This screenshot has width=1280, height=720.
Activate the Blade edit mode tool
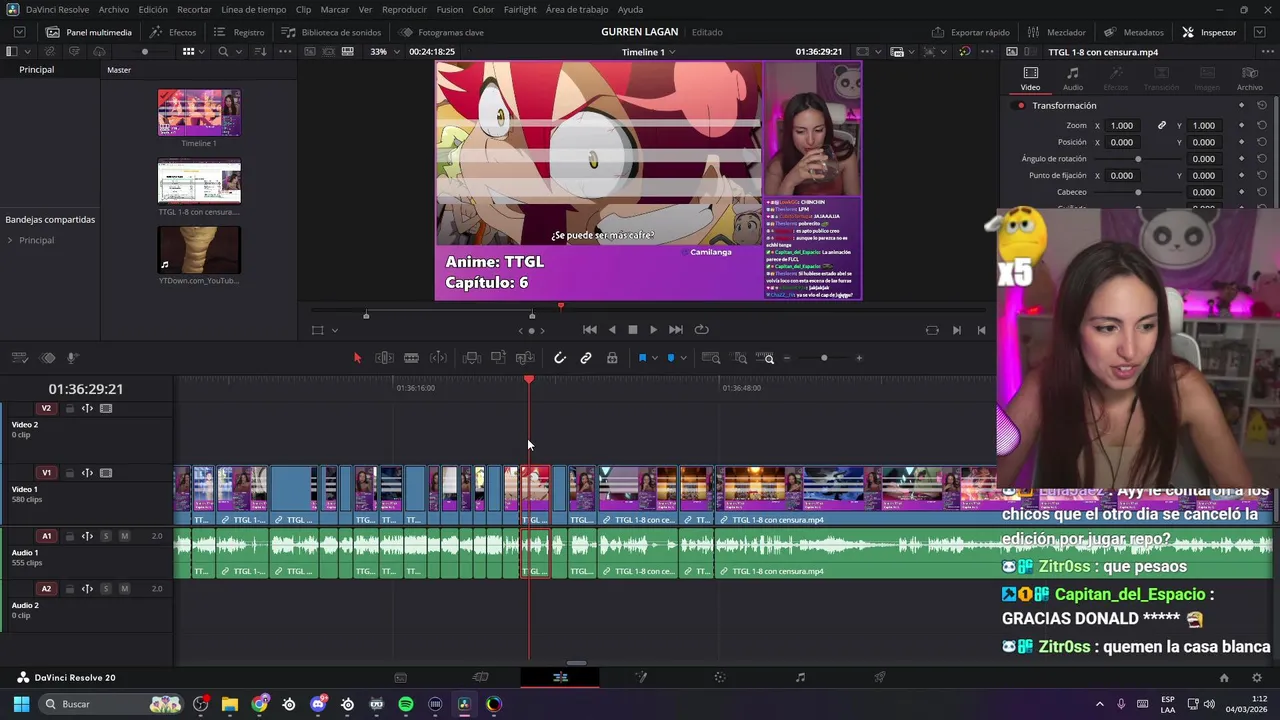[x=411, y=358]
